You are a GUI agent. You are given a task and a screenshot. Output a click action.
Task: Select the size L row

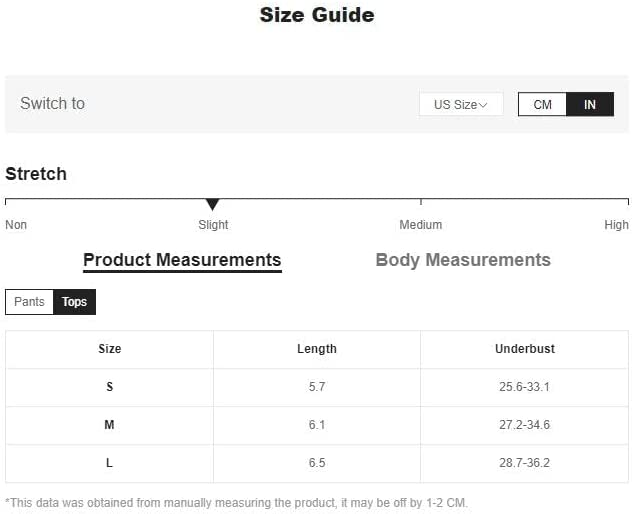point(317,463)
